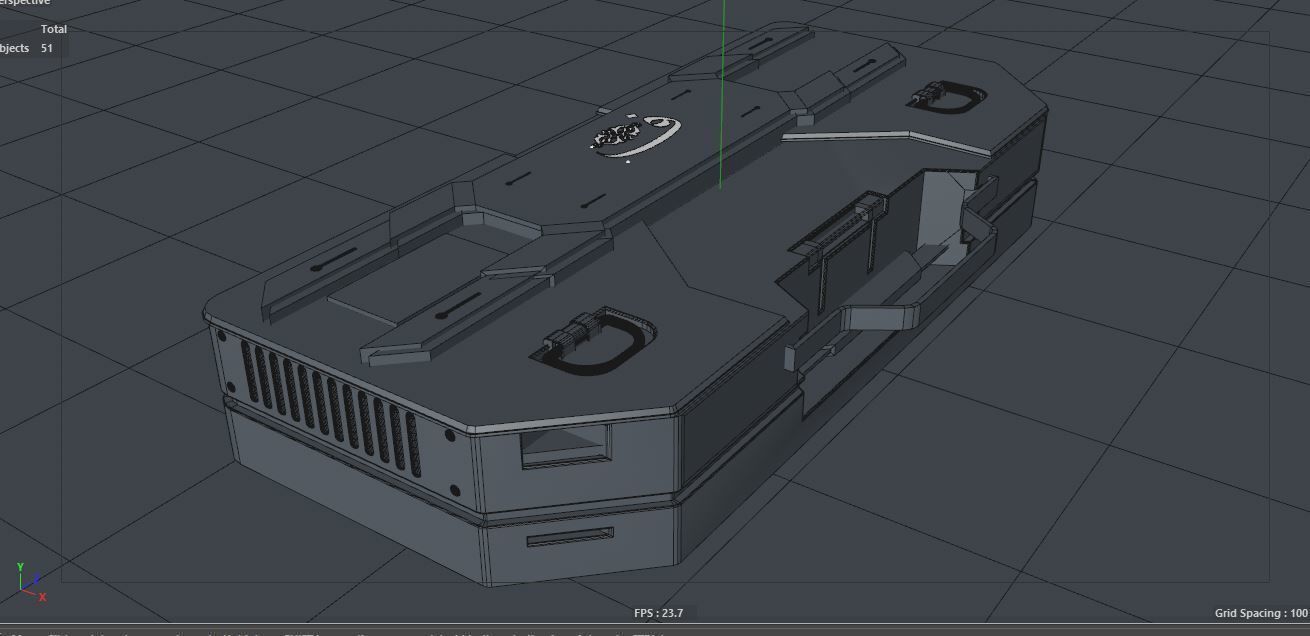Viewport: 1310px width, 636px height.
Task: Click the status bar hint text
Action: 340,633
